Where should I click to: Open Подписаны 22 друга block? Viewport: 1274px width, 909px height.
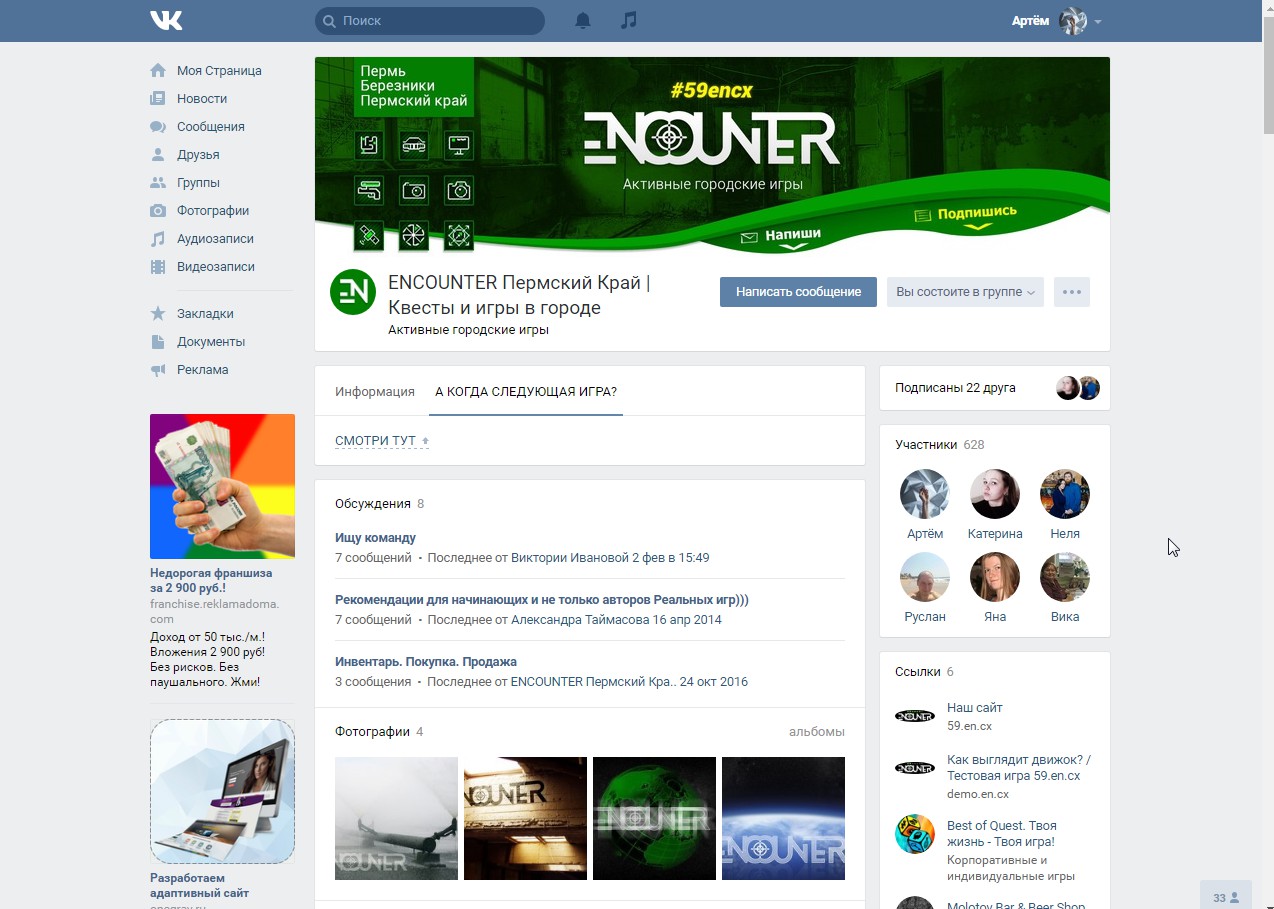(995, 388)
